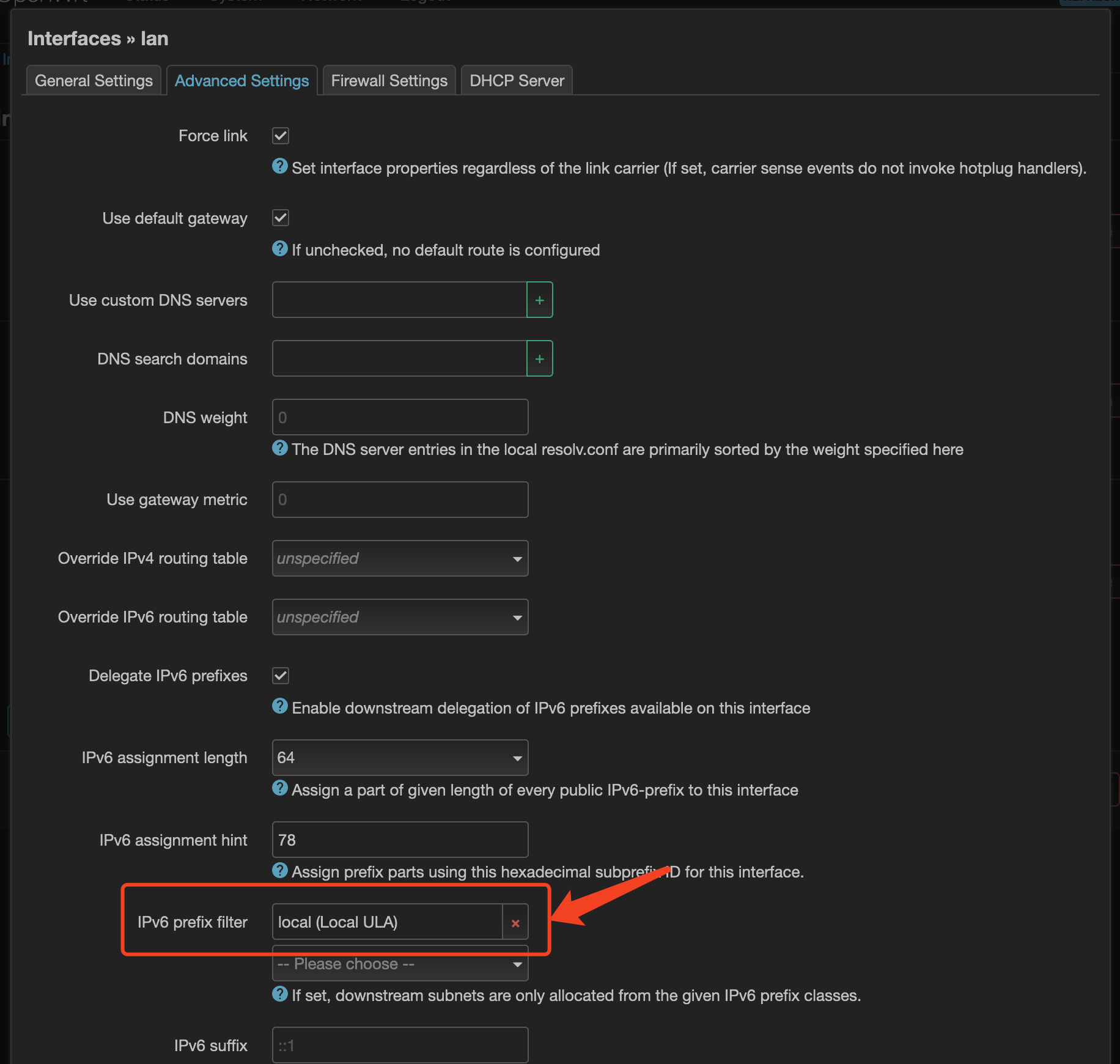Open IPv6 assignment length dropdown
The height and width of the screenshot is (1064, 1120).
400,758
